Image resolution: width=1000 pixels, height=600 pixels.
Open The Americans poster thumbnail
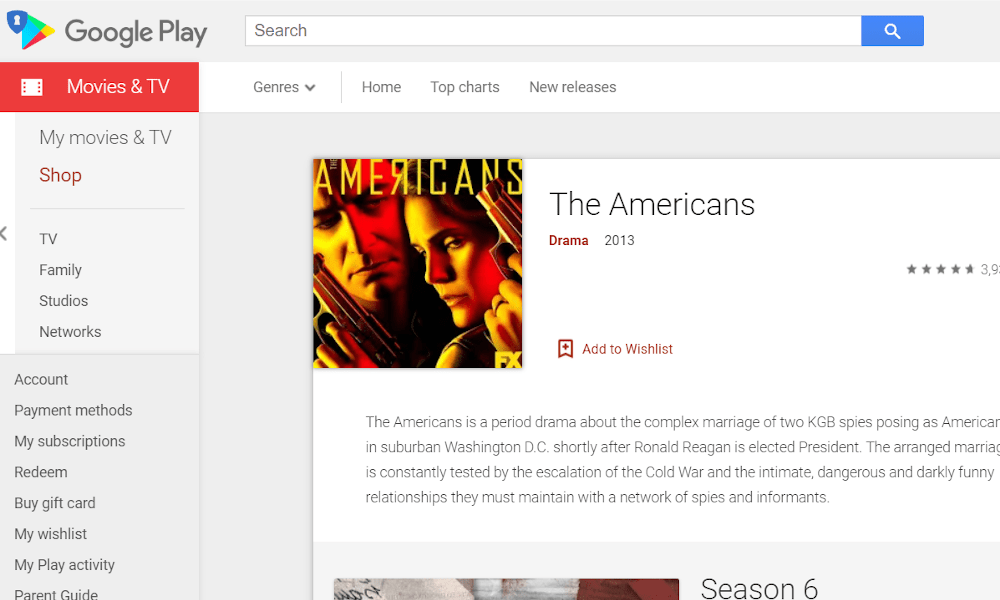coord(418,263)
